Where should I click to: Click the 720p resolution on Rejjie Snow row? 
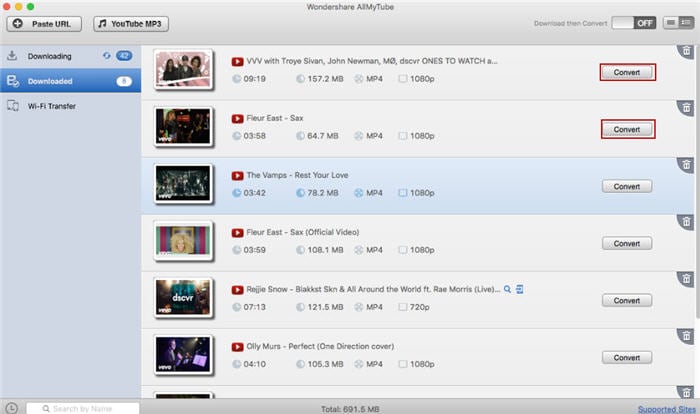[x=420, y=307]
